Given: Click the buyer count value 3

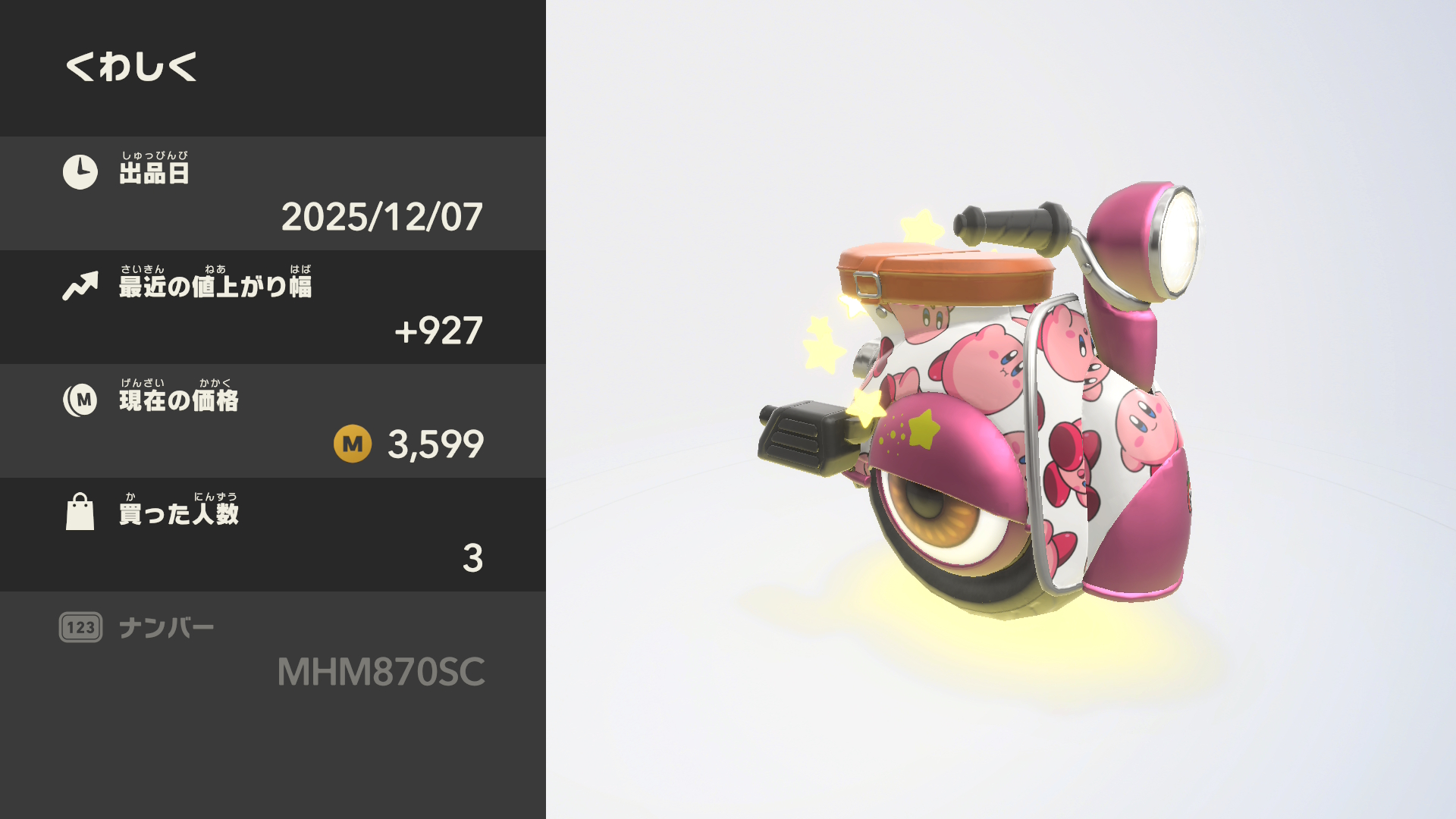Looking at the screenshot, I should point(472,558).
